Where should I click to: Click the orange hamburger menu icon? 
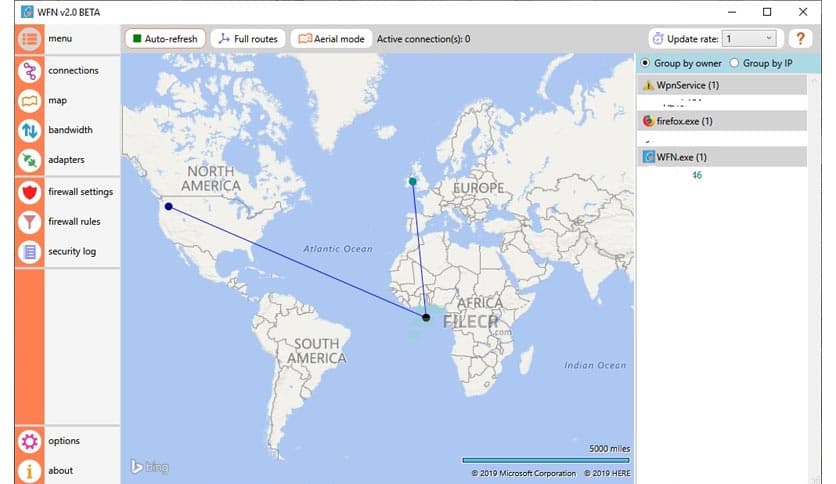(29, 39)
